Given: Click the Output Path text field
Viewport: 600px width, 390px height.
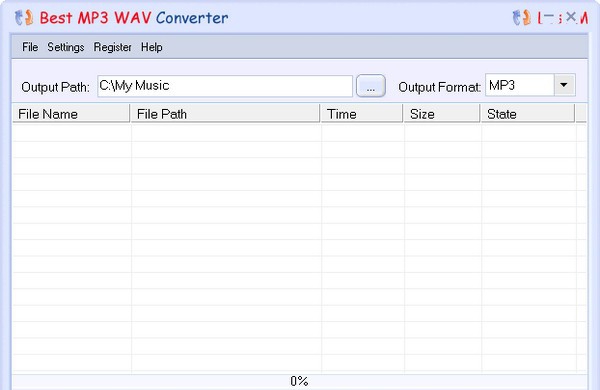Looking at the screenshot, I should [x=225, y=86].
